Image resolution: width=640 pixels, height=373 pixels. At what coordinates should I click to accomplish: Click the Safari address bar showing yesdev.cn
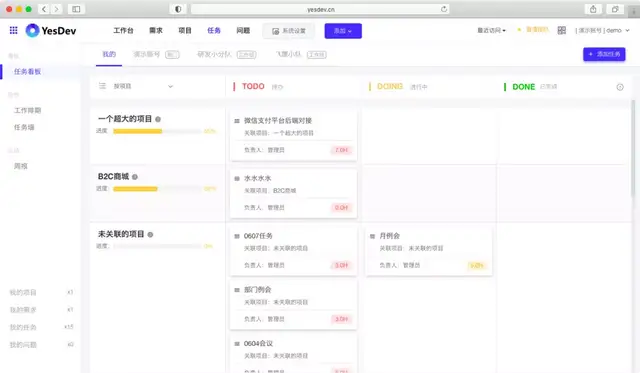pyautogui.click(x=320, y=9)
